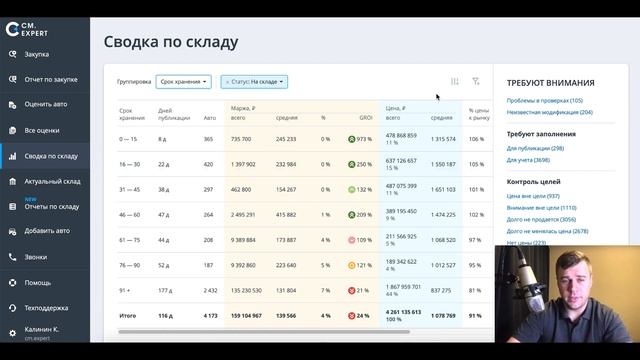Open Для учета (3698) link
640x360 pixels.
(528, 160)
